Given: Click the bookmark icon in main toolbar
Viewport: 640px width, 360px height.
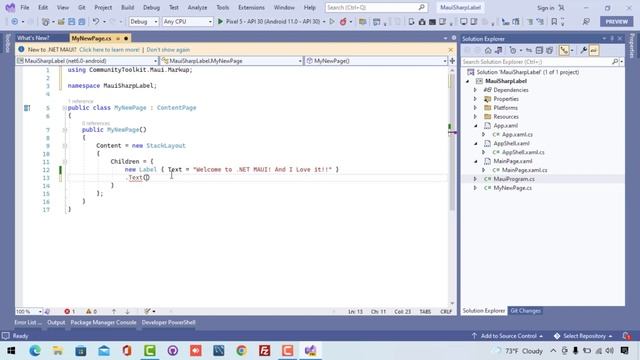Looking at the screenshot, I should click(x=554, y=22).
